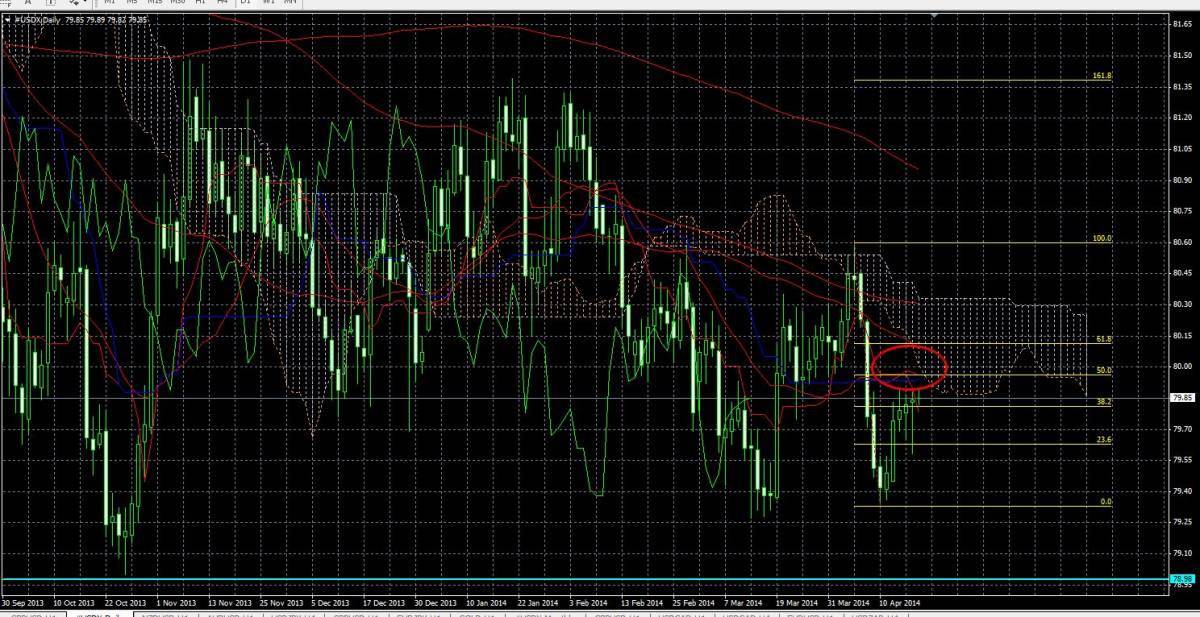
Task: Click the 81.20 value on the price scale
Action: [x=1180, y=117]
